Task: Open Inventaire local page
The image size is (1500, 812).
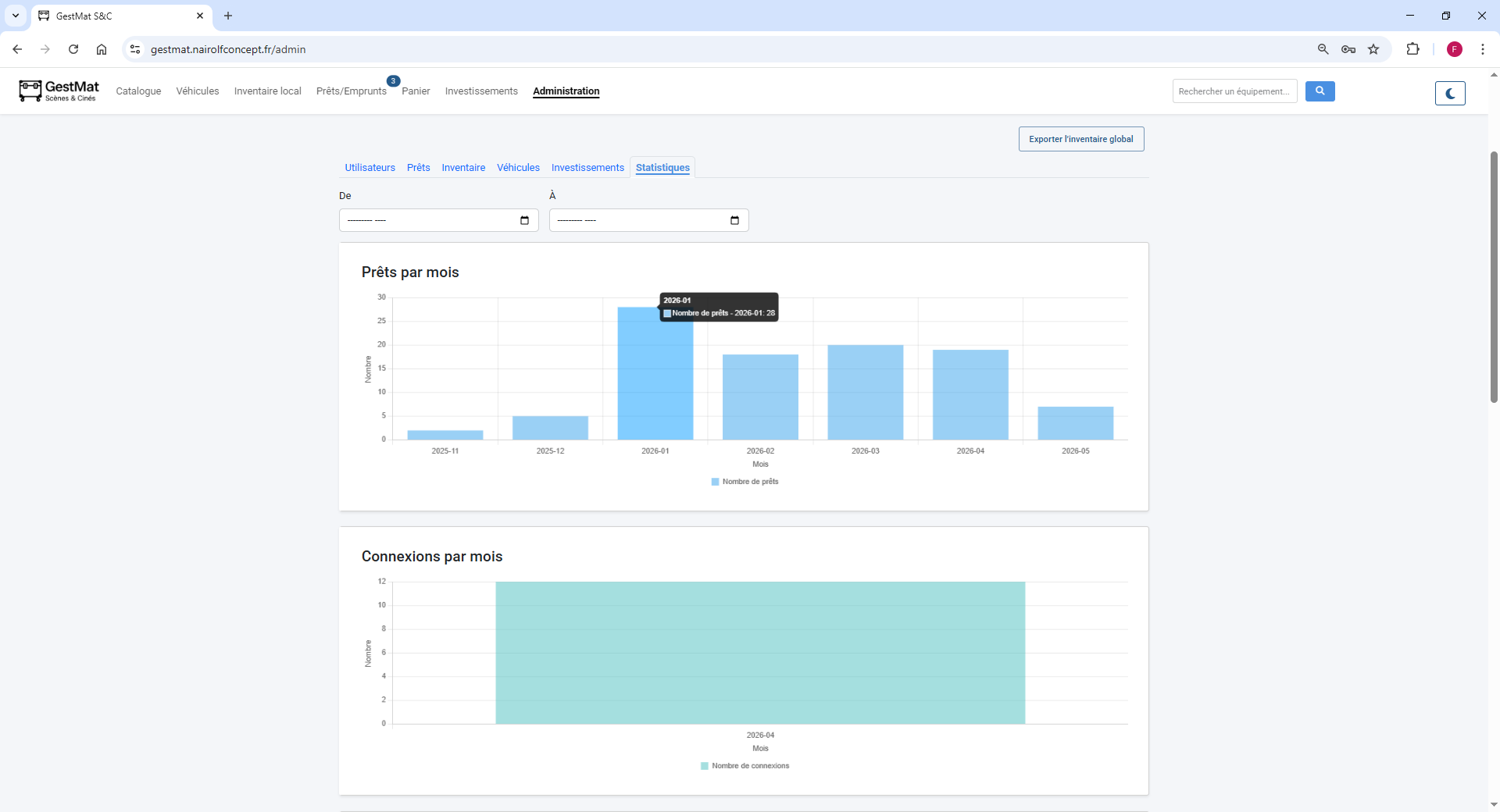Action: 268,91
